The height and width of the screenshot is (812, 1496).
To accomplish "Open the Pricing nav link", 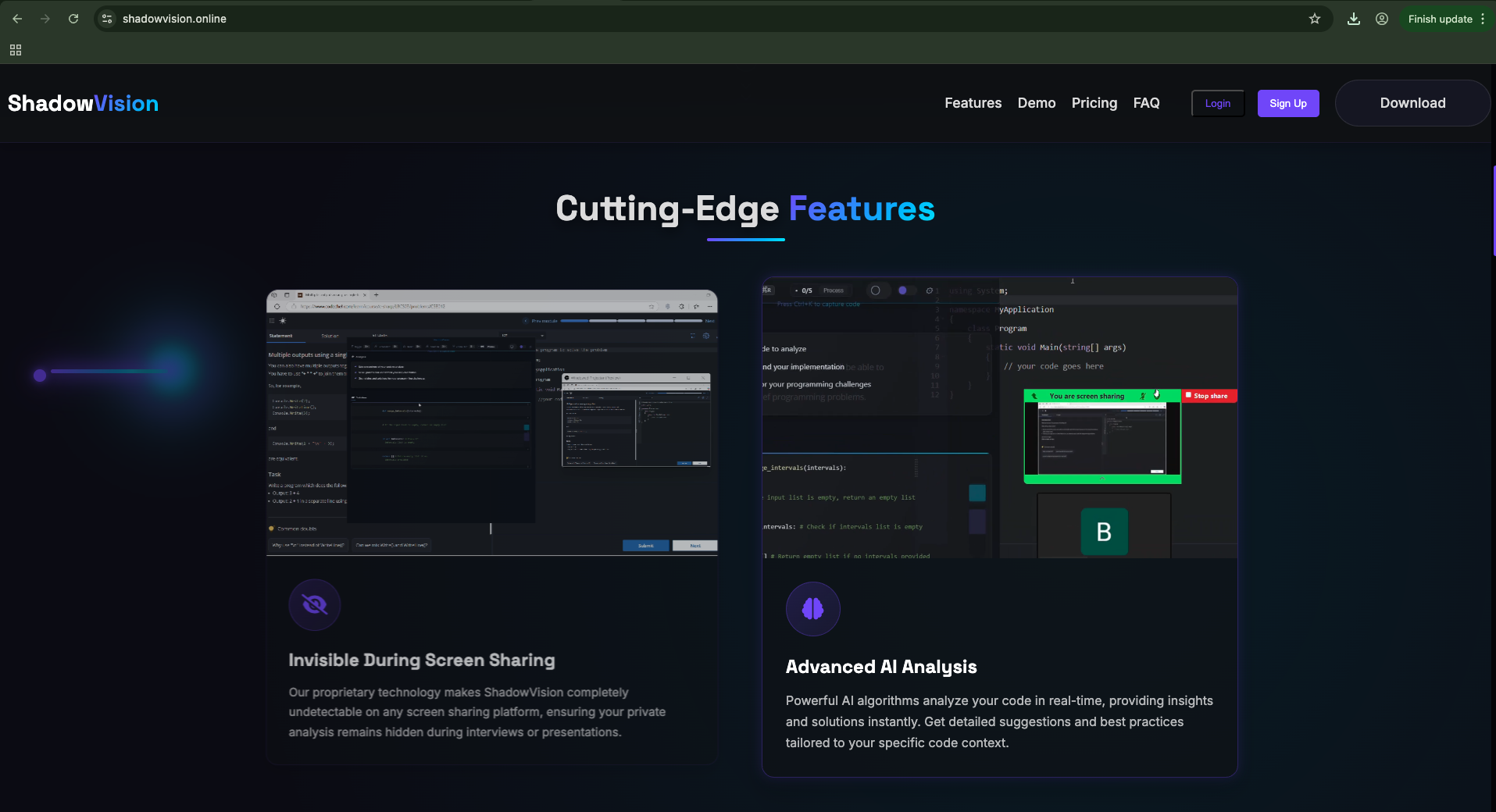I will (x=1094, y=103).
